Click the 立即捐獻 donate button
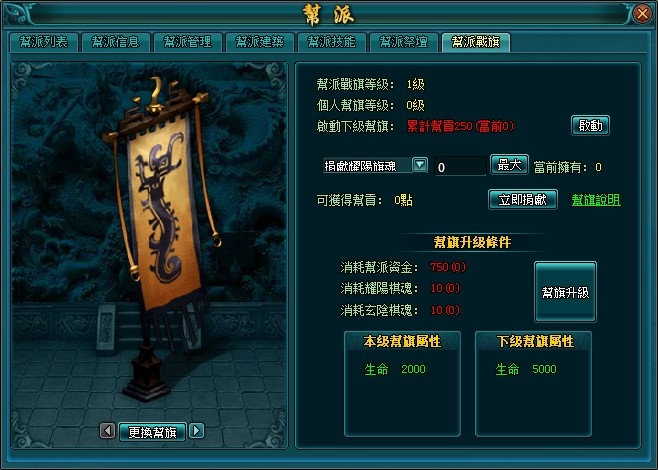This screenshot has width=658, height=470. (x=523, y=200)
